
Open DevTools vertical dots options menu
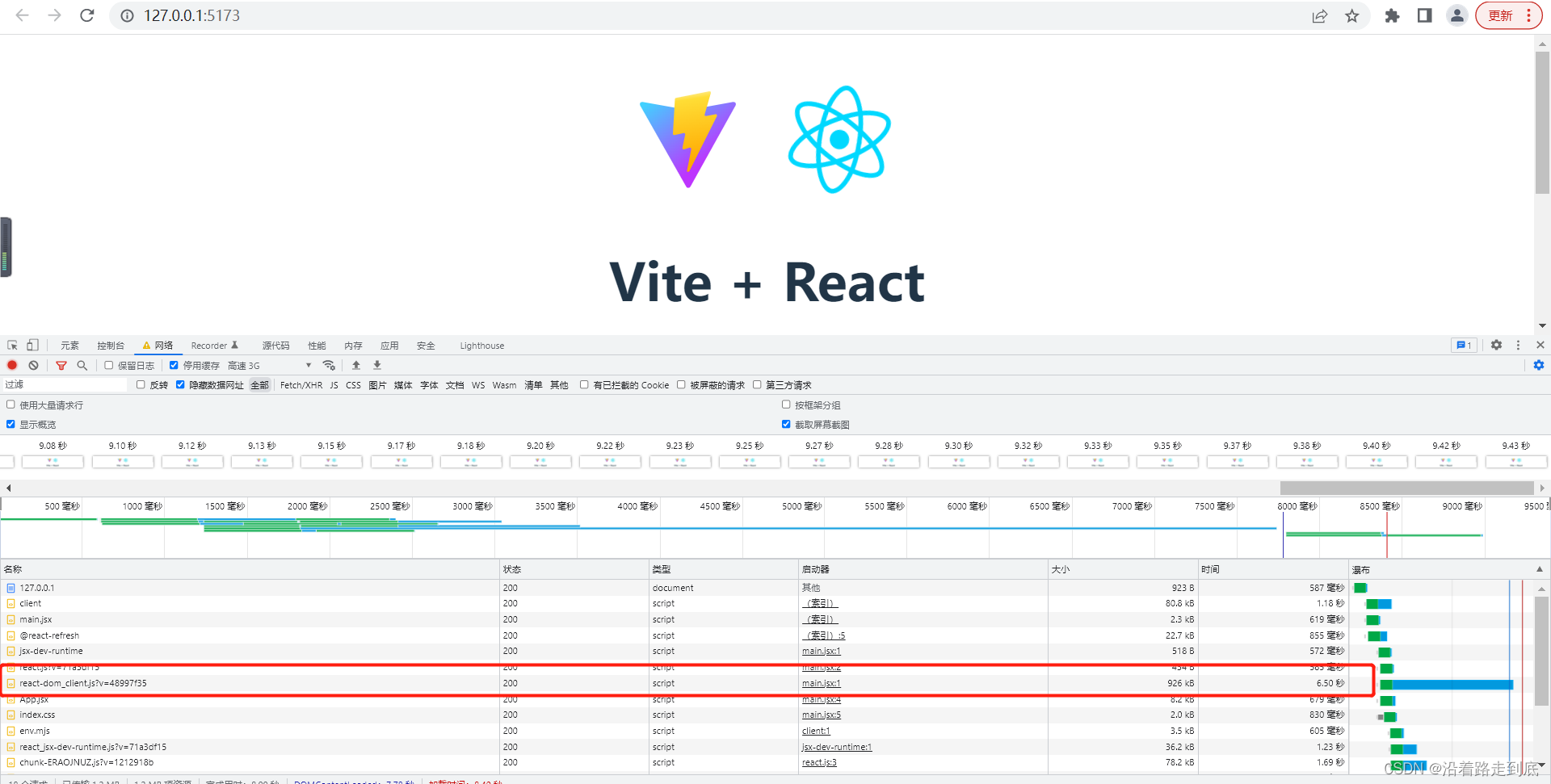(x=1519, y=345)
